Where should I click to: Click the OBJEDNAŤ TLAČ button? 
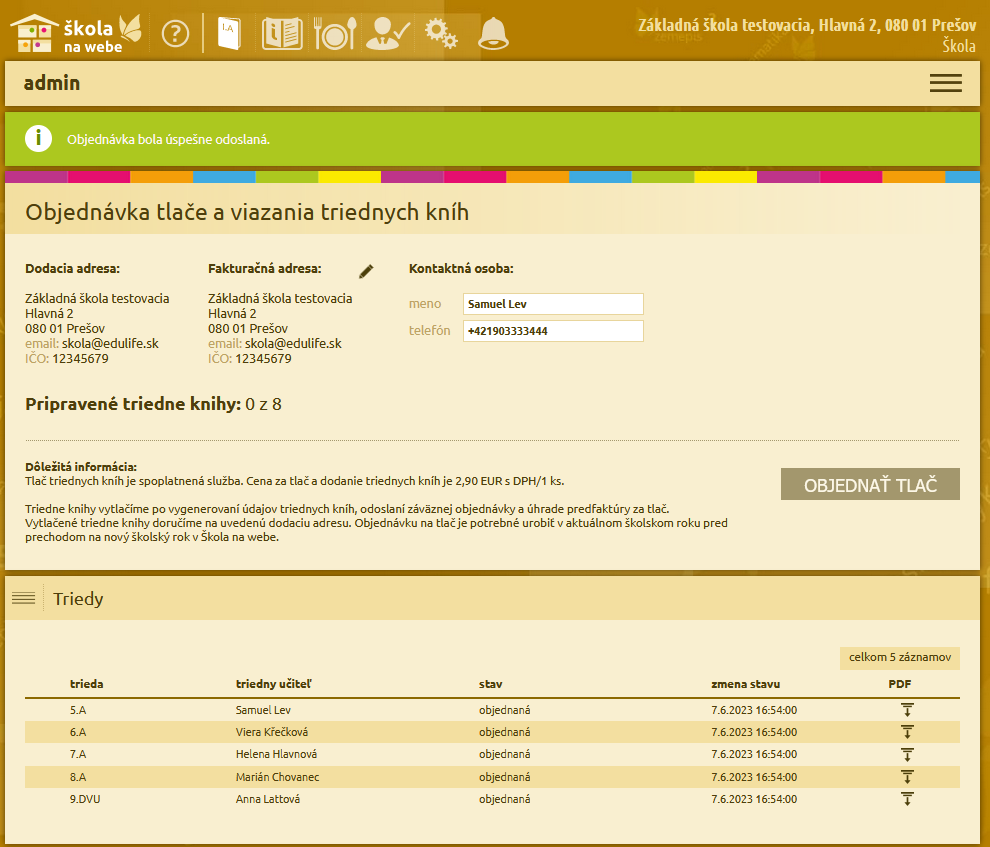point(870,484)
